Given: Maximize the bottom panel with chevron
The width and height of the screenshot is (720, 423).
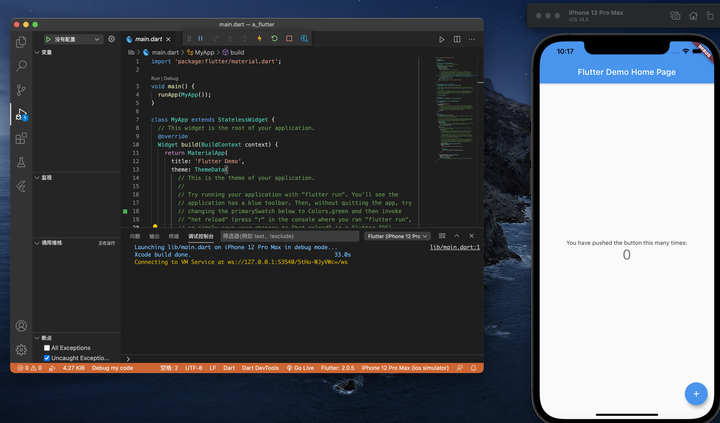Looking at the screenshot, I should point(457,236).
